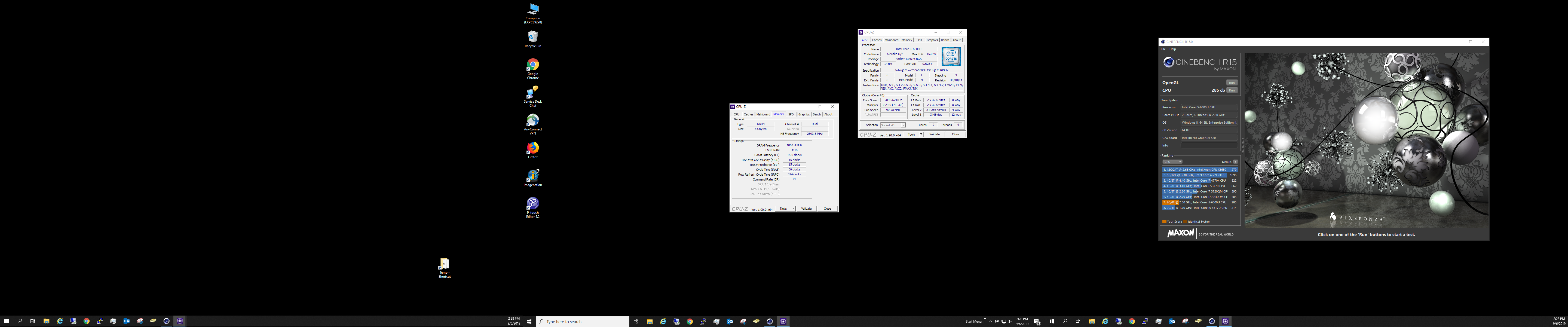1568x327 pixels.
Task: Click the taskbar clock showing 2:28 PM beside the notifications icon
Action: [x=1022, y=322]
